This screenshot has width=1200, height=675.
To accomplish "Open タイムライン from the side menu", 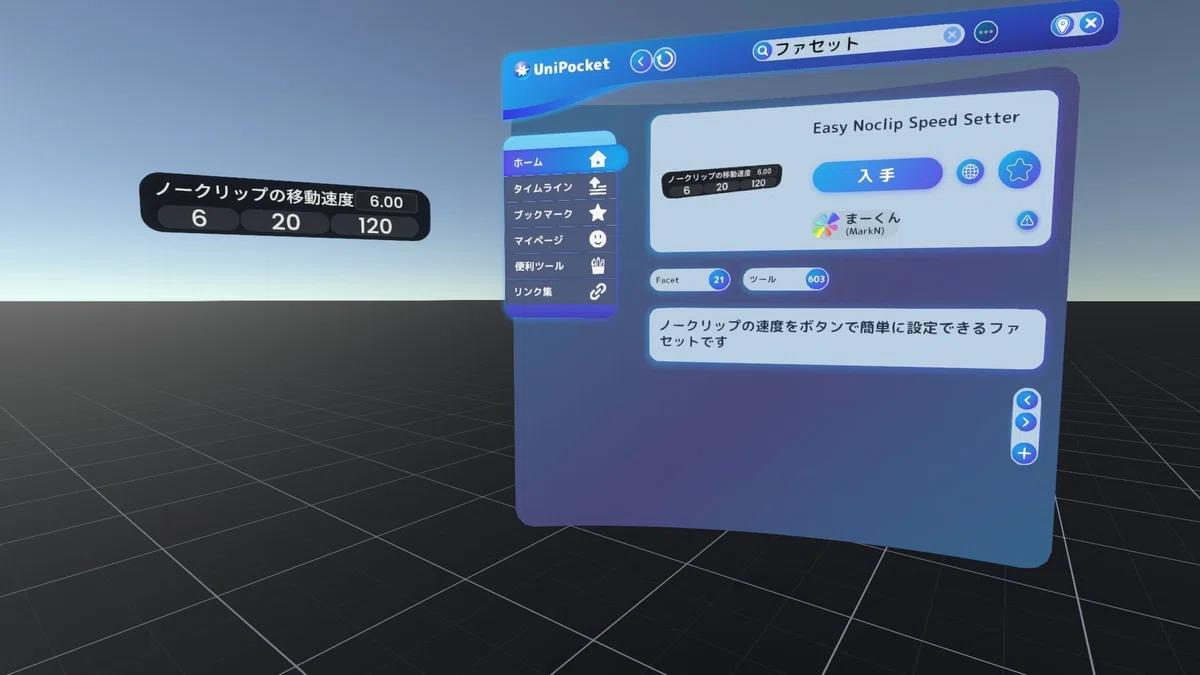I will (560, 187).
